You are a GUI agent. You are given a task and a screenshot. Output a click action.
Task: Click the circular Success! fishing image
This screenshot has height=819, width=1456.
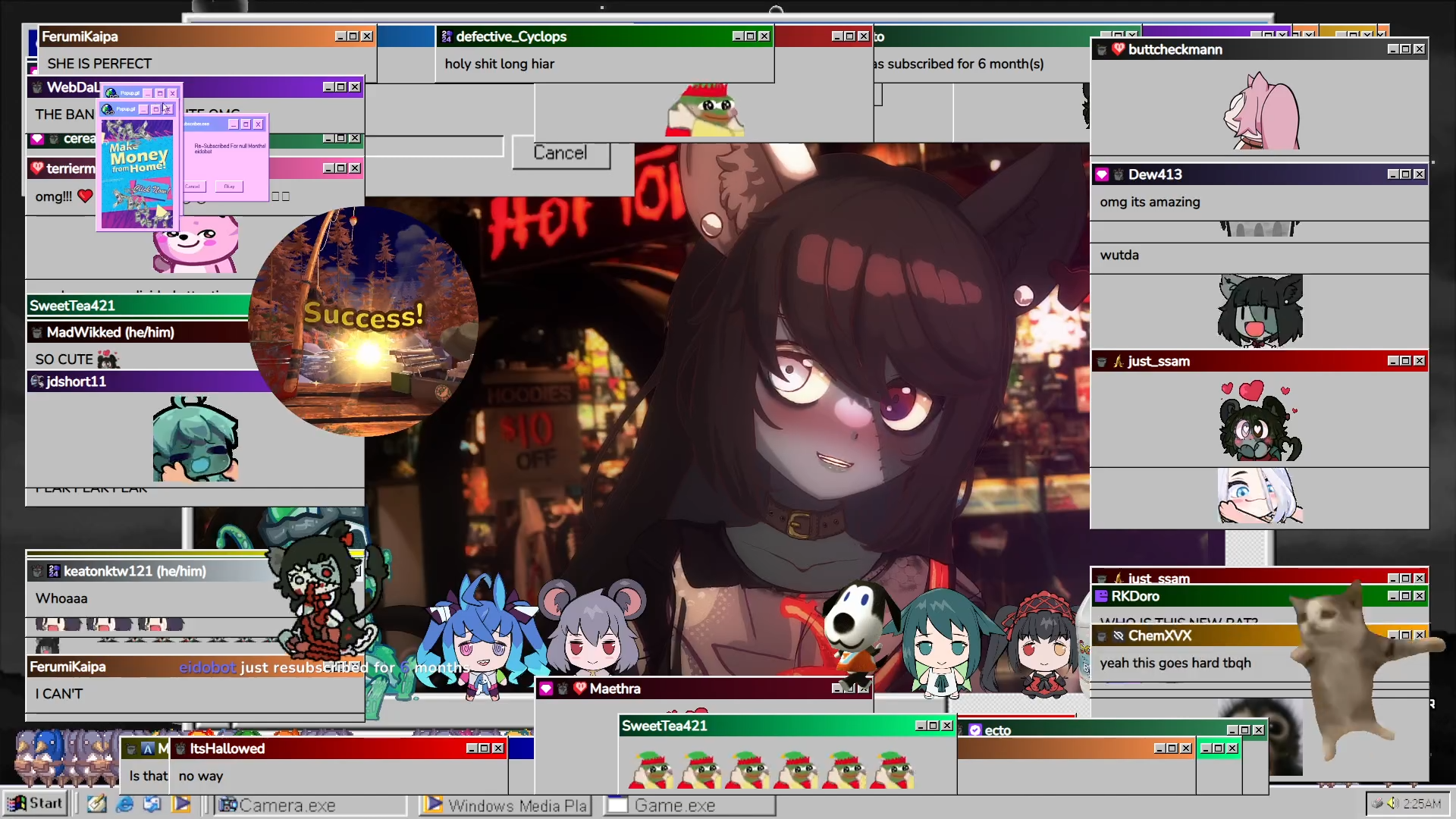[x=363, y=322]
